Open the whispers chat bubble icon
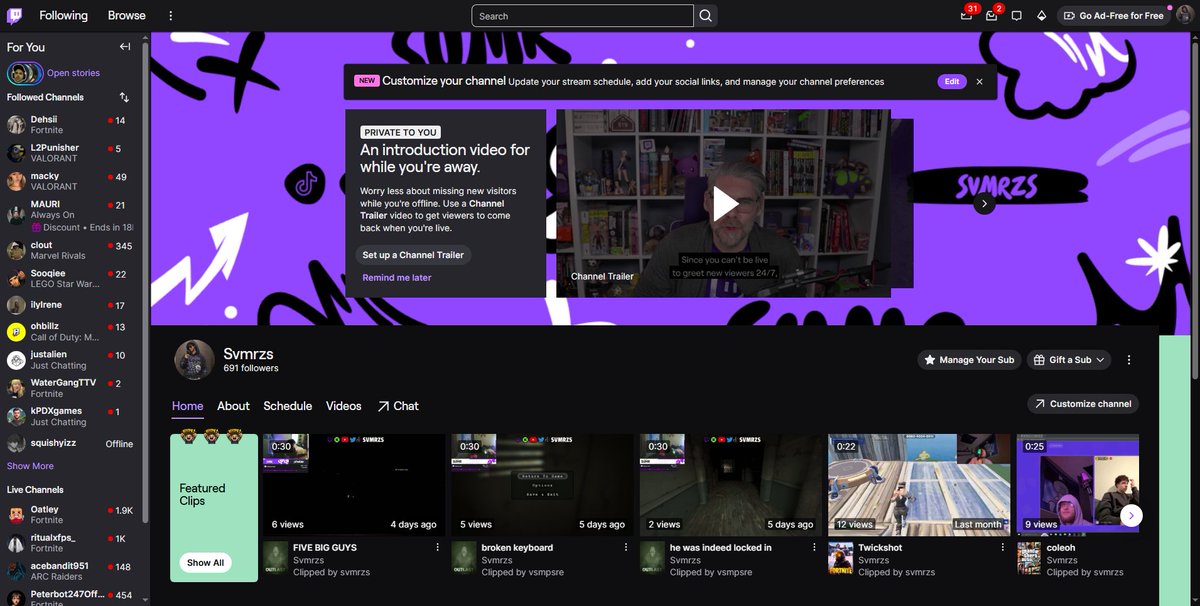1200x606 pixels. (1017, 16)
